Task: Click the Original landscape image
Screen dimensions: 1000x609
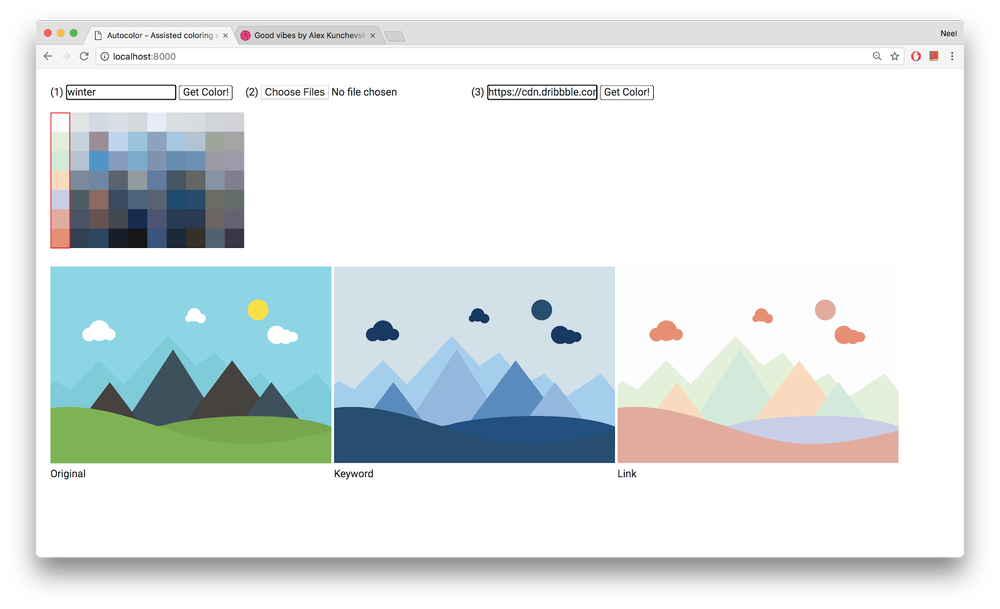Action: click(190, 364)
